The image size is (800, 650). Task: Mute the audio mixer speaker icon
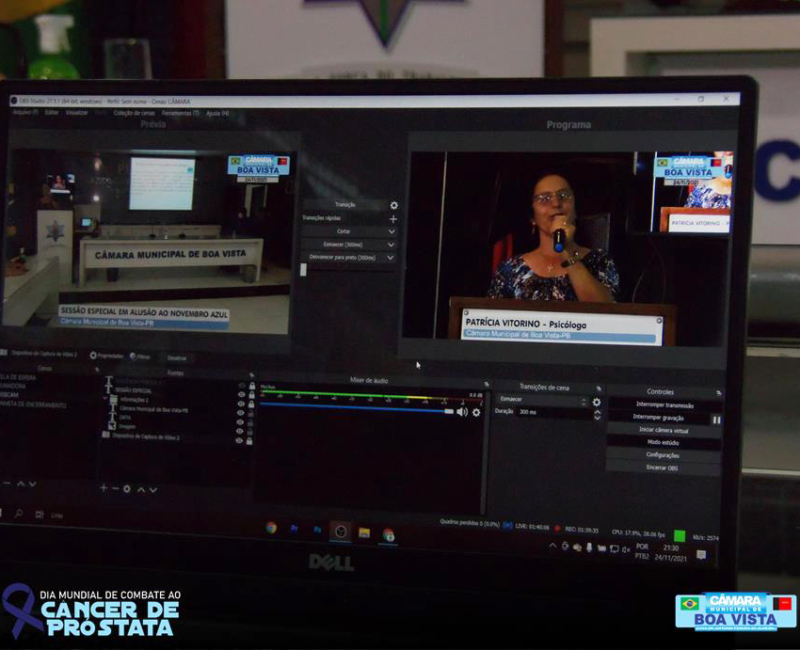462,412
